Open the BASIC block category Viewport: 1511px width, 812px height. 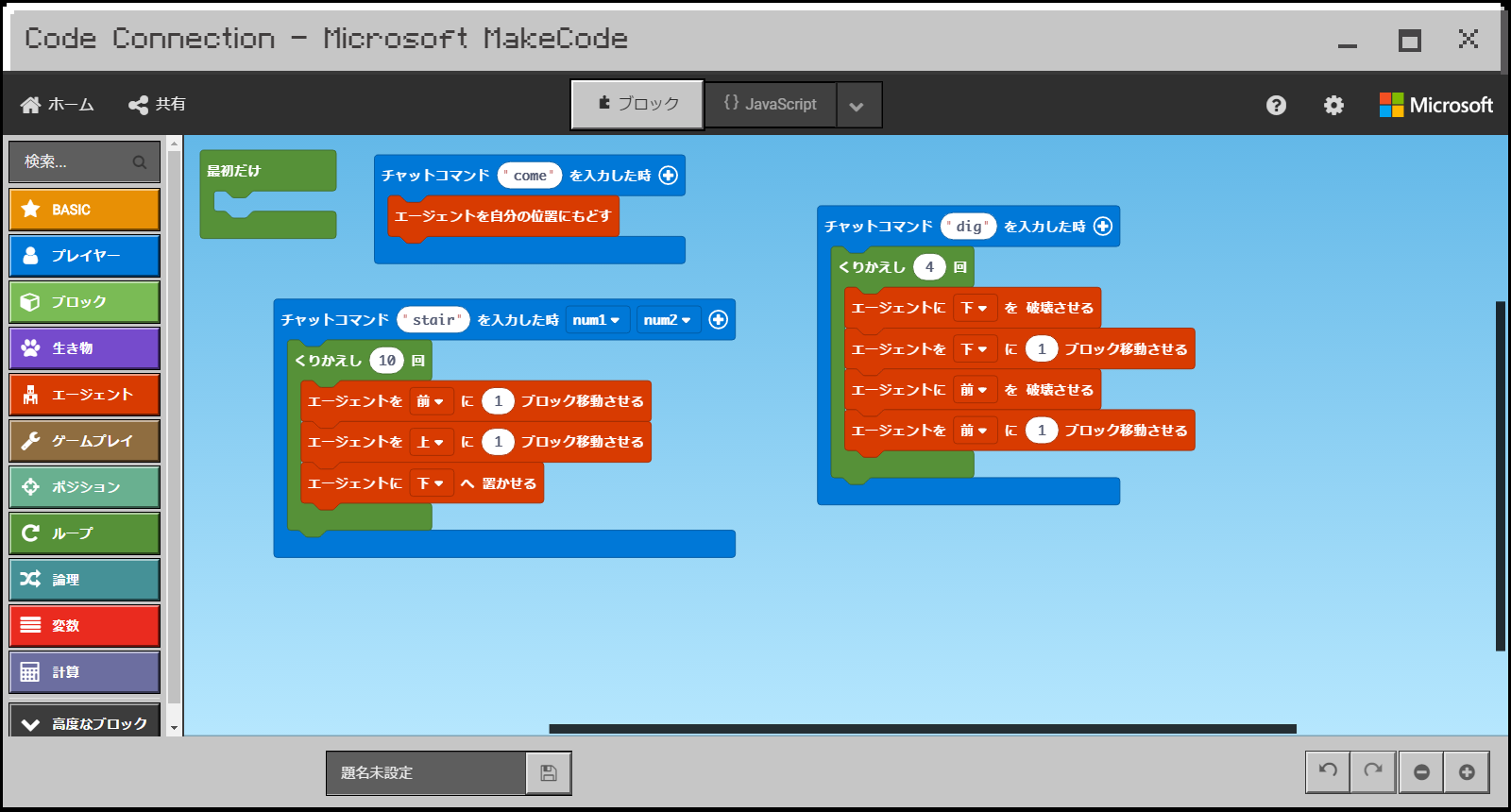click(84, 210)
